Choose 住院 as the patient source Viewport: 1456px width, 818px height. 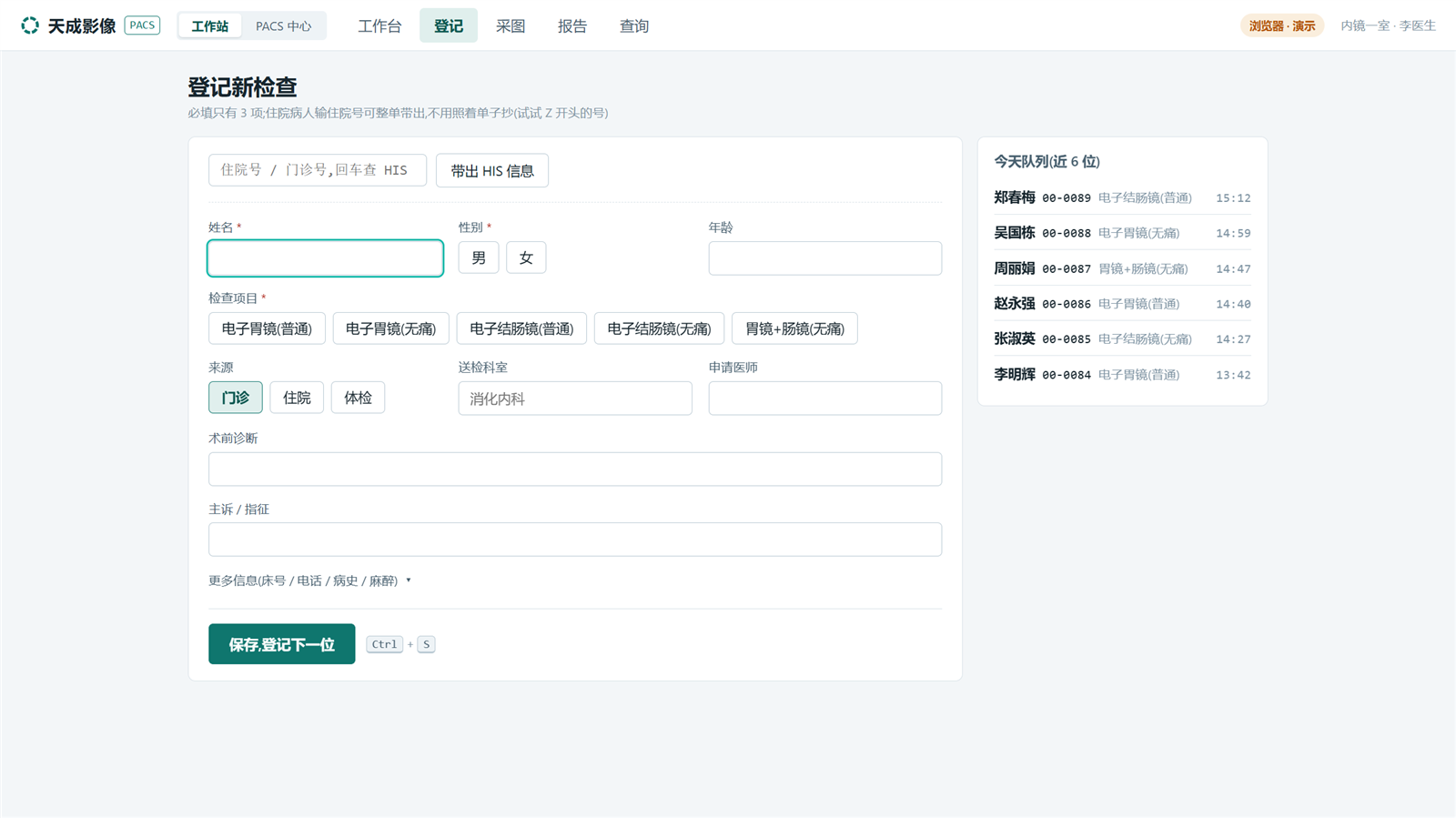pos(297,398)
